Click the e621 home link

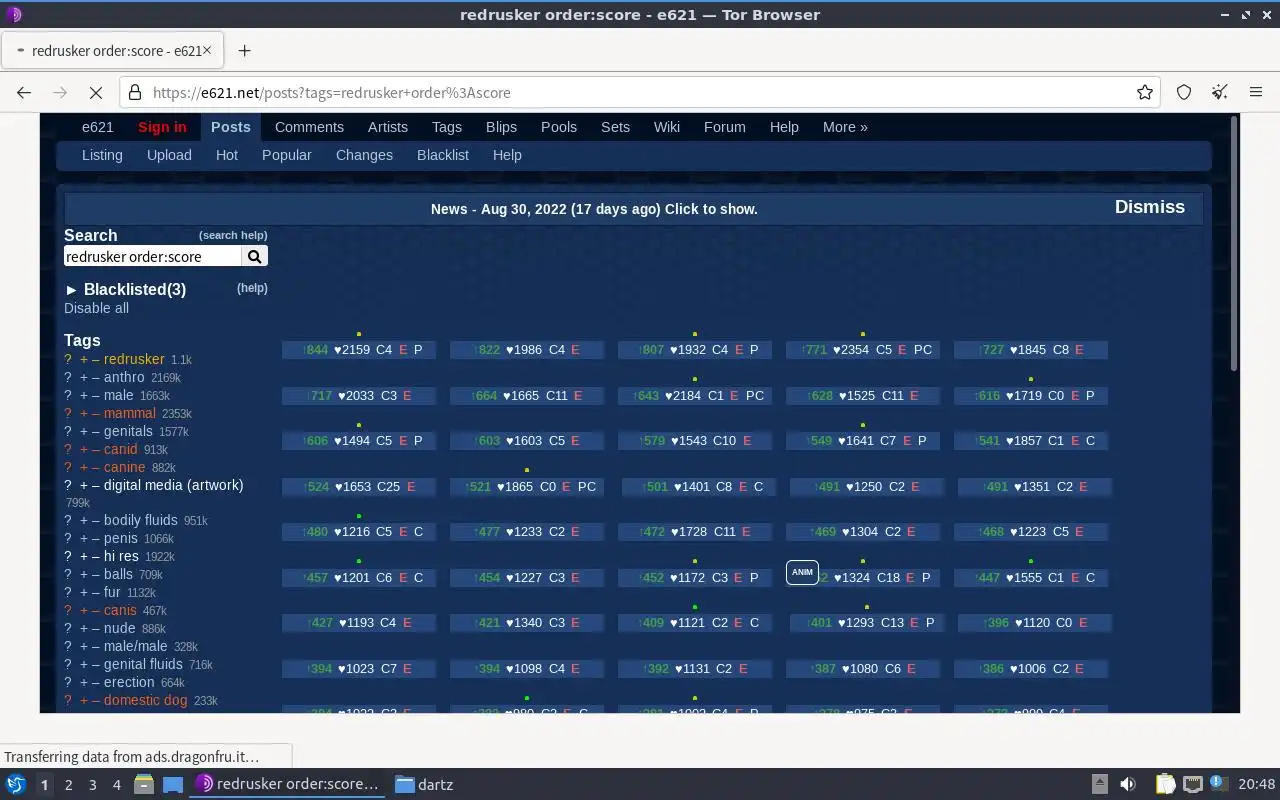[x=98, y=127]
